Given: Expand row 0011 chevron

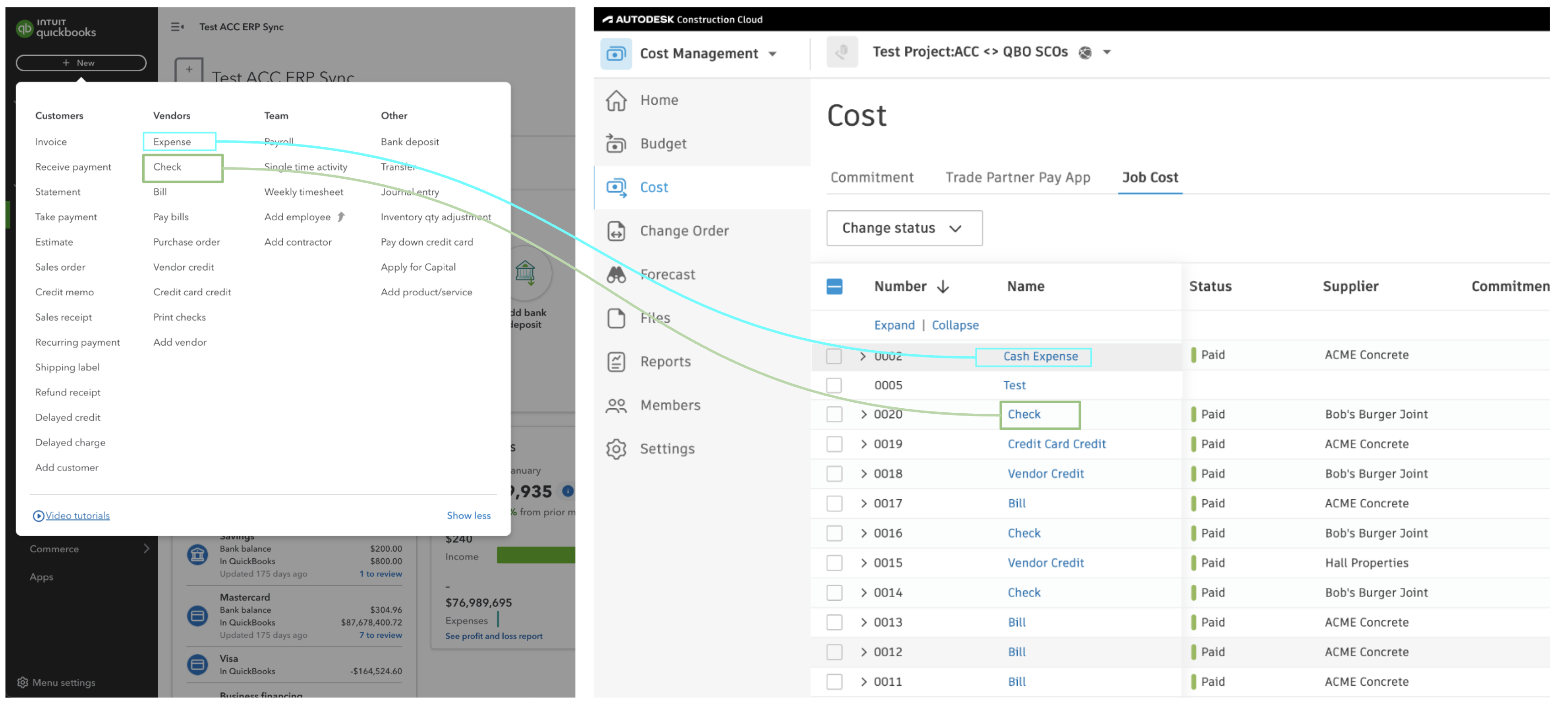Looking at the screenshot, I should click(x=863, y=682).
